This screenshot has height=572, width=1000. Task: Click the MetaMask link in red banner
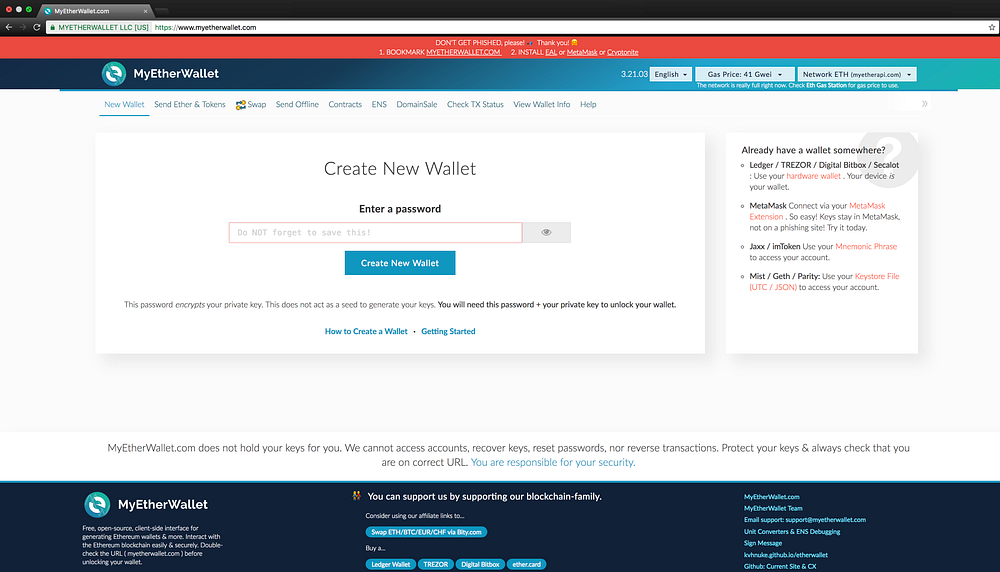(x=582, y=52)
